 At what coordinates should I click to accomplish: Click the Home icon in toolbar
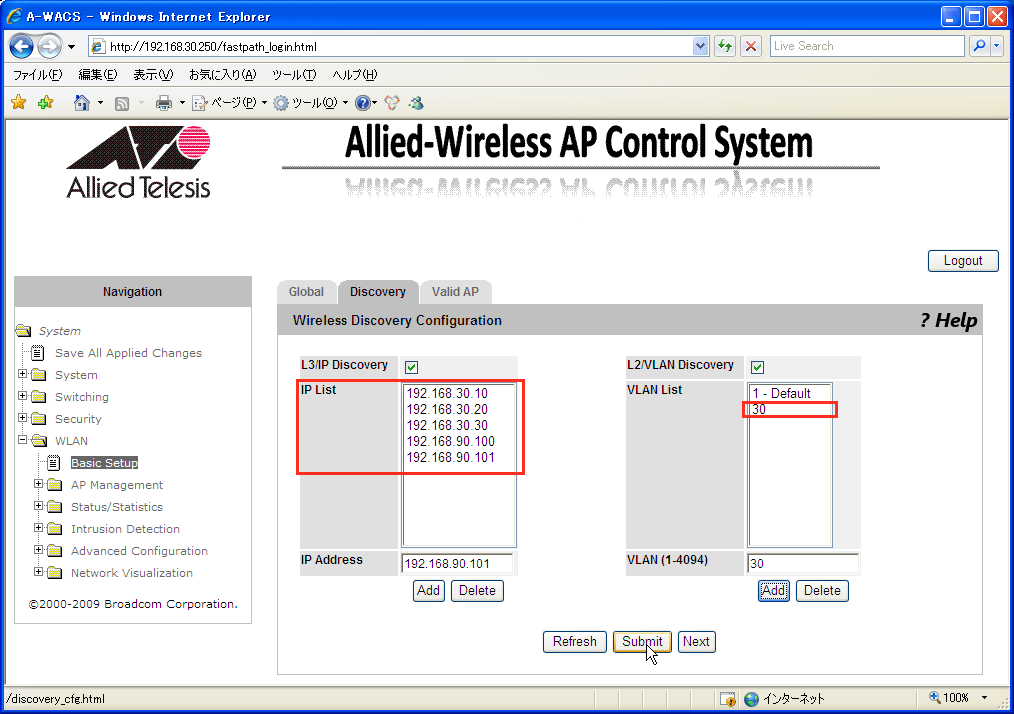click(x=81, y=103)
